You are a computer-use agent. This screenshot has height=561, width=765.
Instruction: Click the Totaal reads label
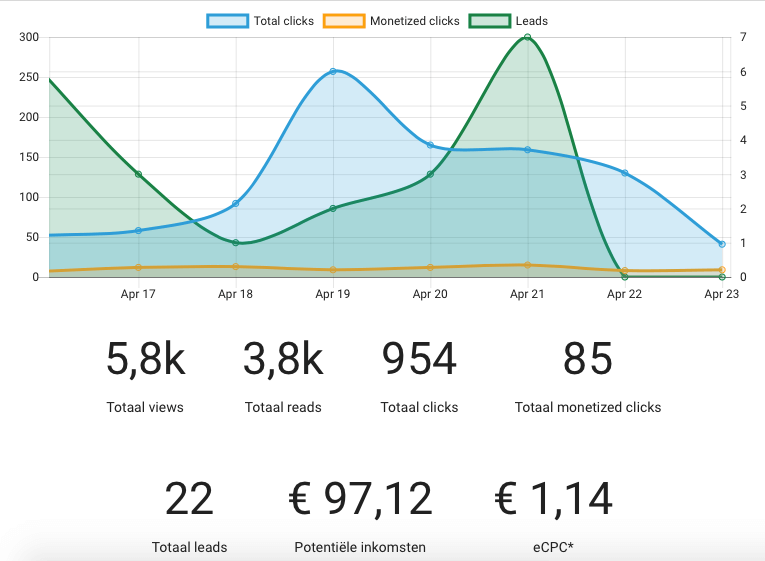click(x=283, y=407)
